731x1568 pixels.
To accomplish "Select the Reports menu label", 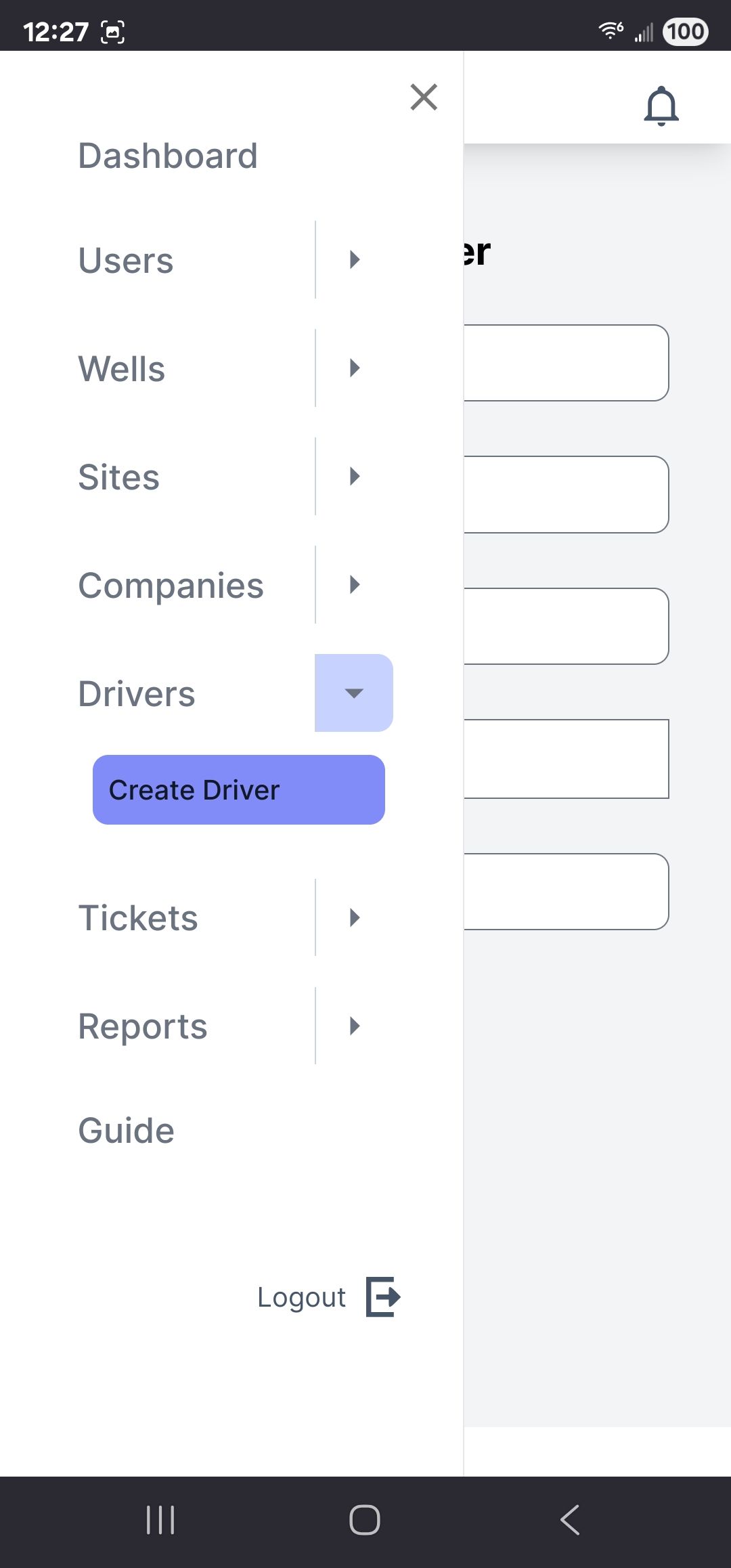I will (143, 1026).
